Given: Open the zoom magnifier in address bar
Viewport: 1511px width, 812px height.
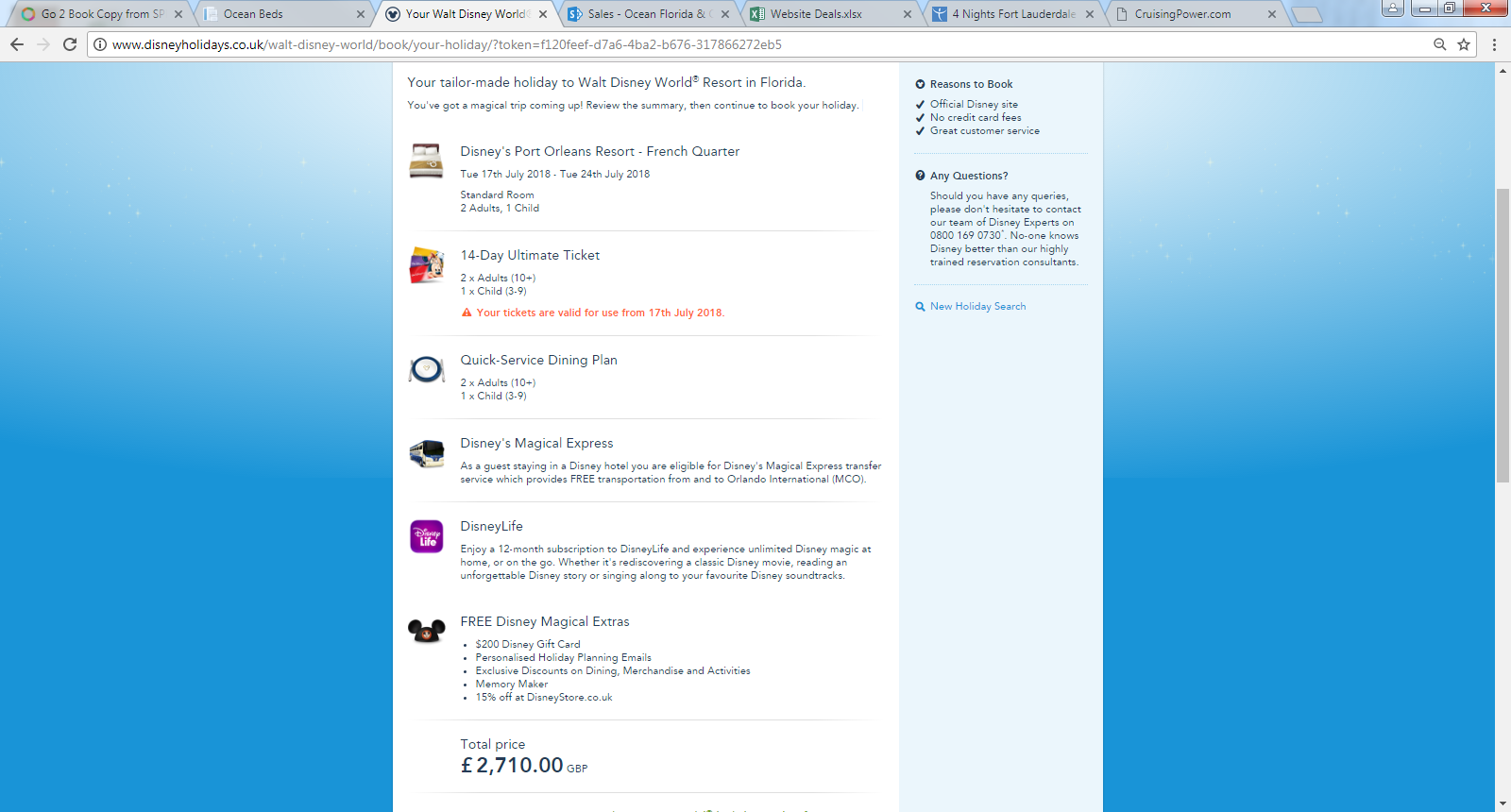Looking at the screenshot, I should [1440, 44].
